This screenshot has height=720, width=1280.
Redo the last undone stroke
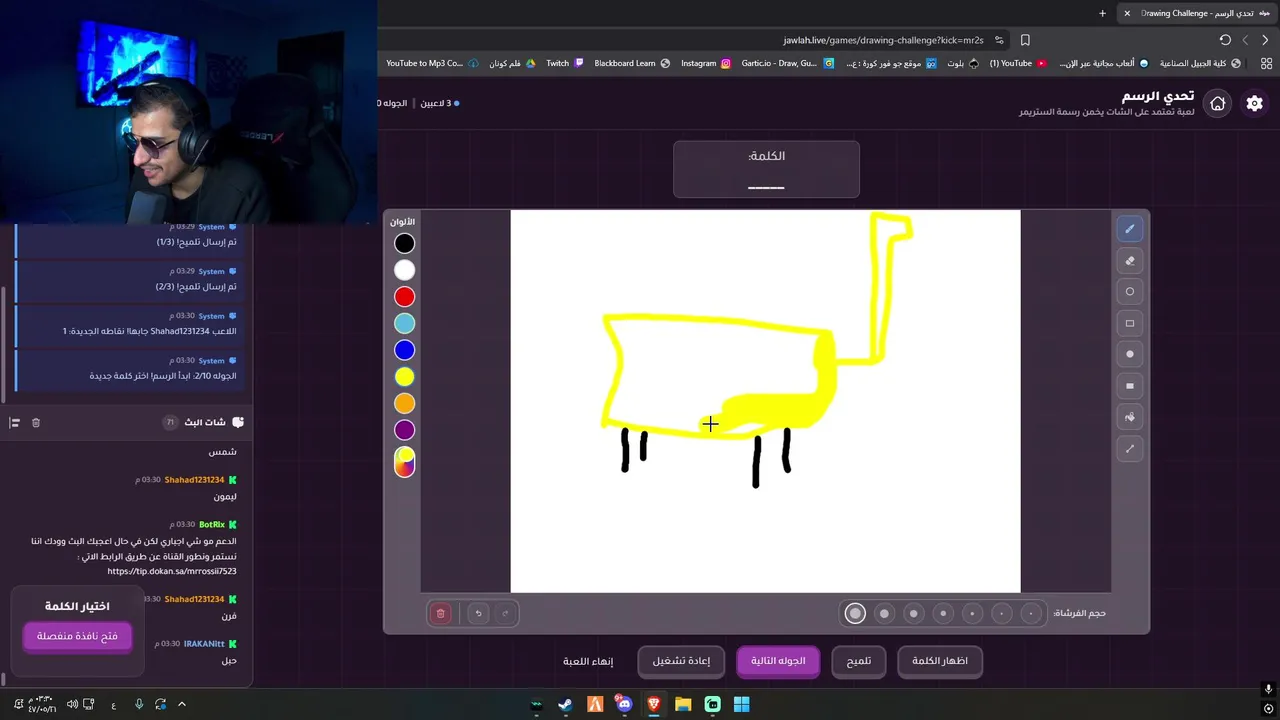pos(505,613)
